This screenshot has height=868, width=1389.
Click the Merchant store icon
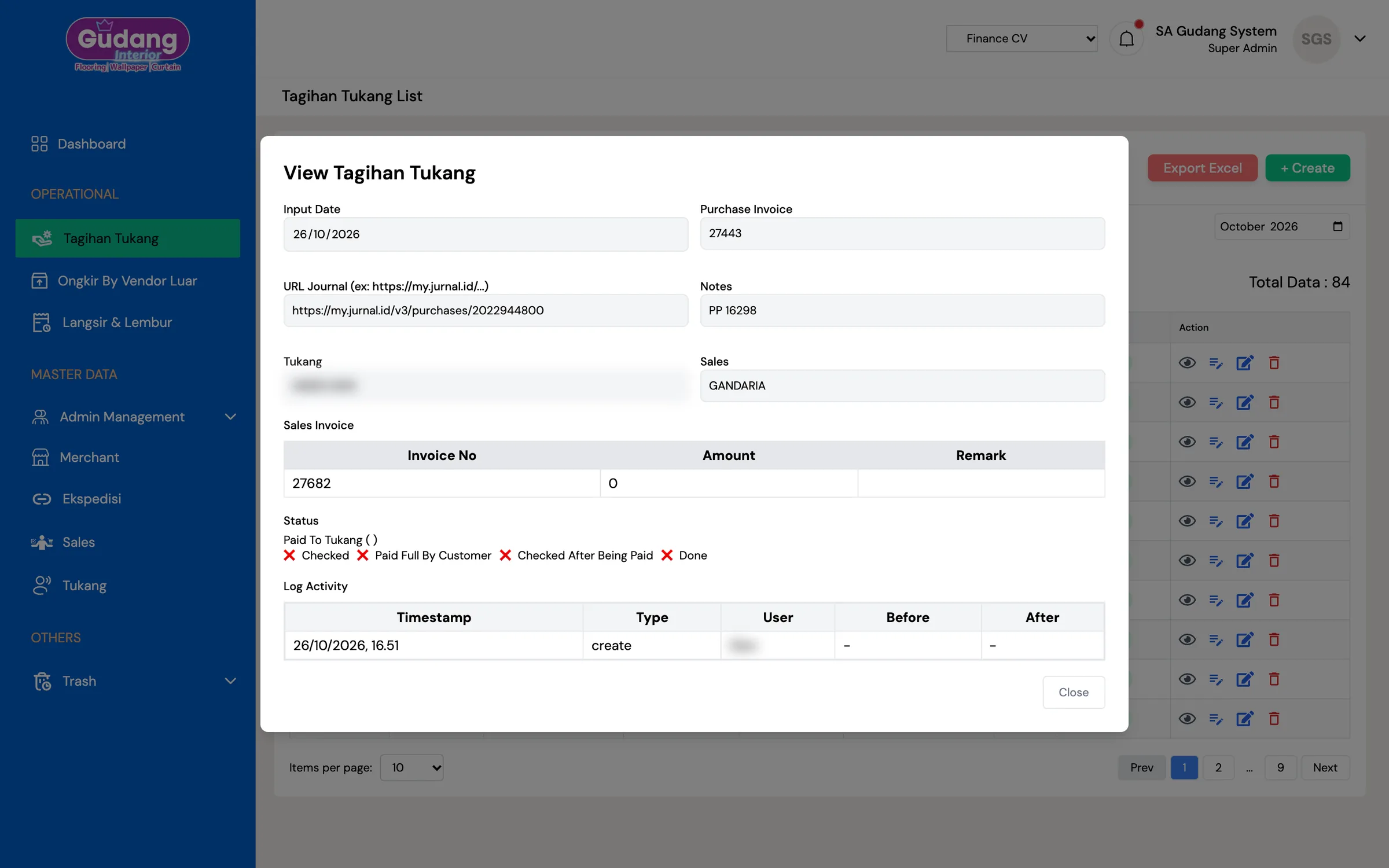(40, 457)
